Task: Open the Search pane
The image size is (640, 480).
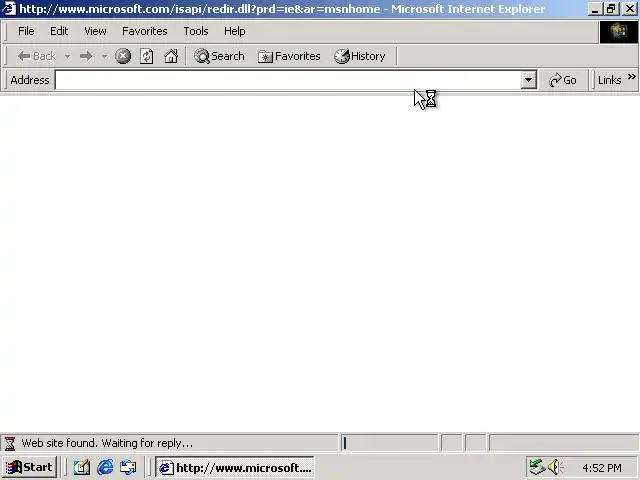Action: click(x=219, y=56)
